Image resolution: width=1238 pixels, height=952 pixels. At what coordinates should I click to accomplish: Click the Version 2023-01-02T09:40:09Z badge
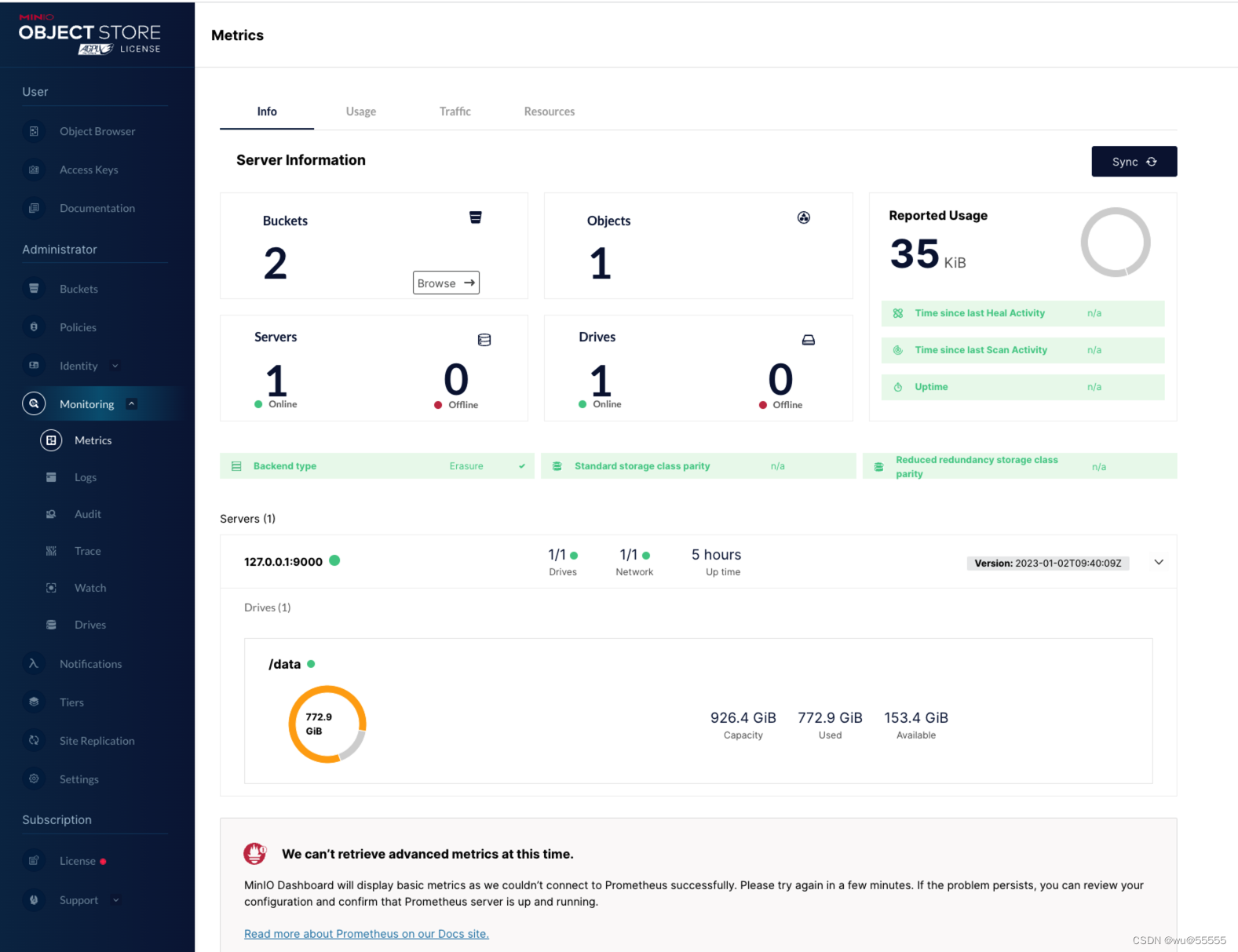pyautogui.click(x=1048, y=564)
